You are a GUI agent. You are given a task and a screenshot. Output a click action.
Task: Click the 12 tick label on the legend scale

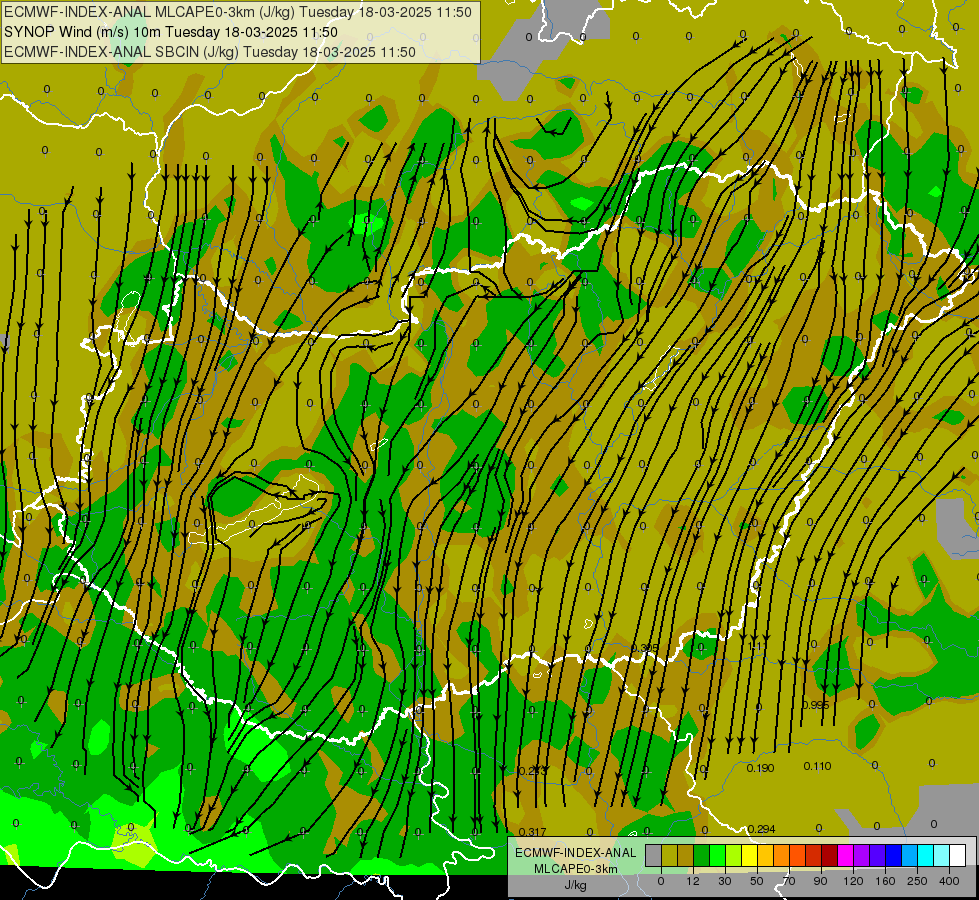(x=693, y=881)
